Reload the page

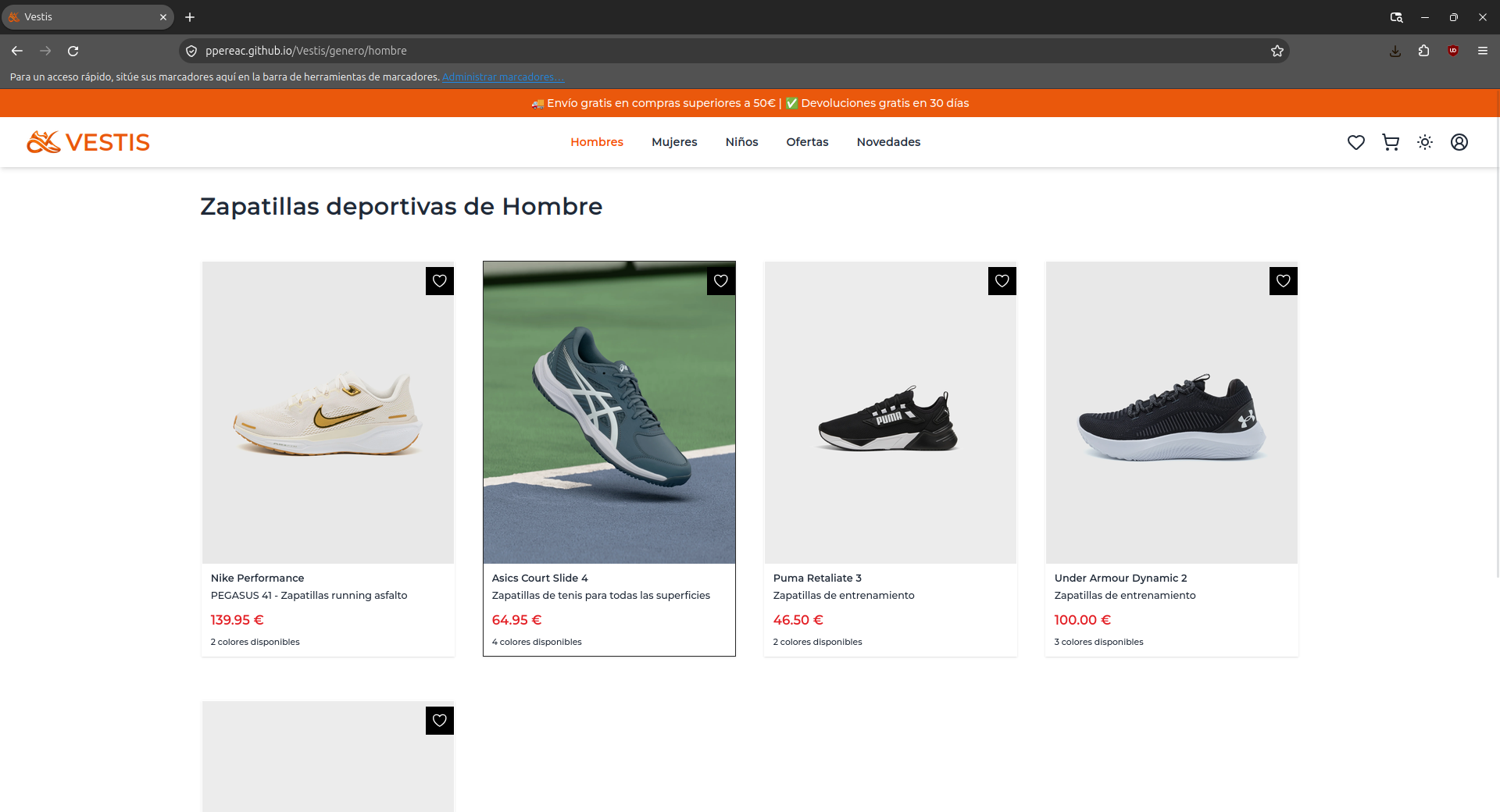[73, 51]
